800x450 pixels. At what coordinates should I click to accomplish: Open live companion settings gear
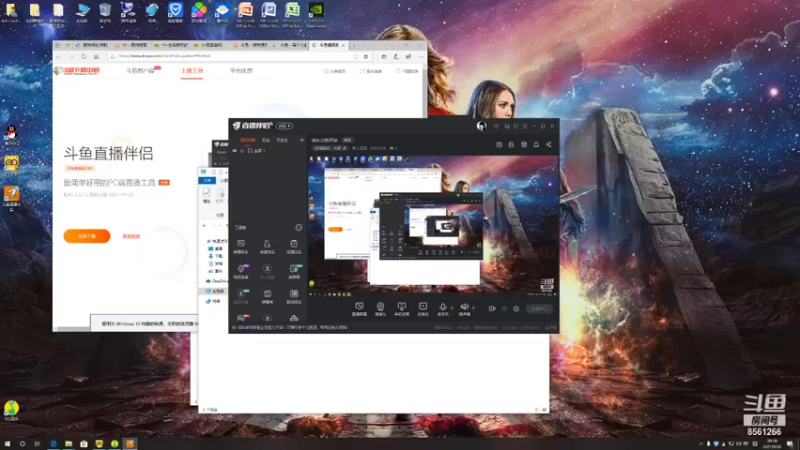coord(516,309)
